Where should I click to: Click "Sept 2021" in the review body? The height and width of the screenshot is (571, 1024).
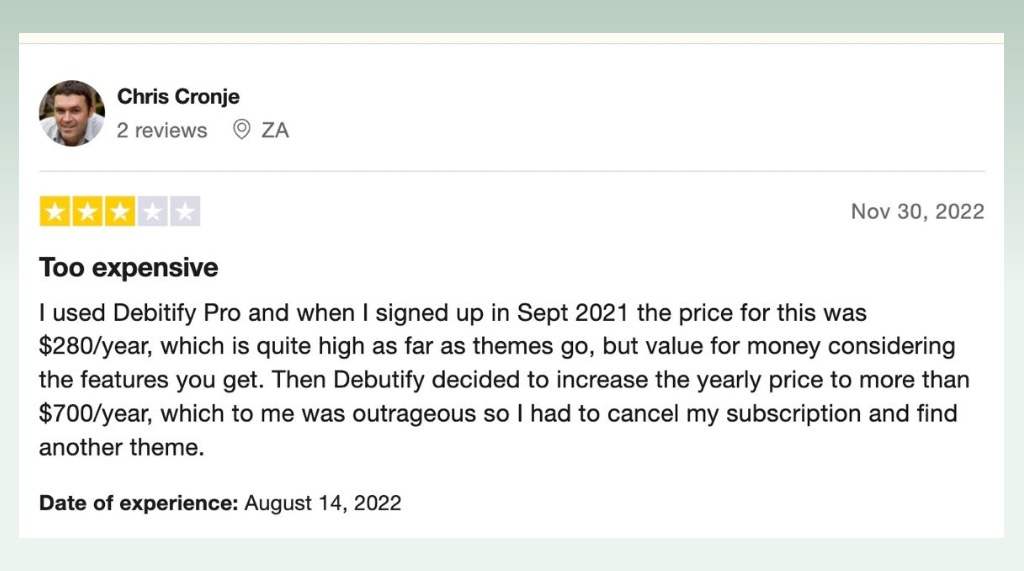[x=573, y=313]
